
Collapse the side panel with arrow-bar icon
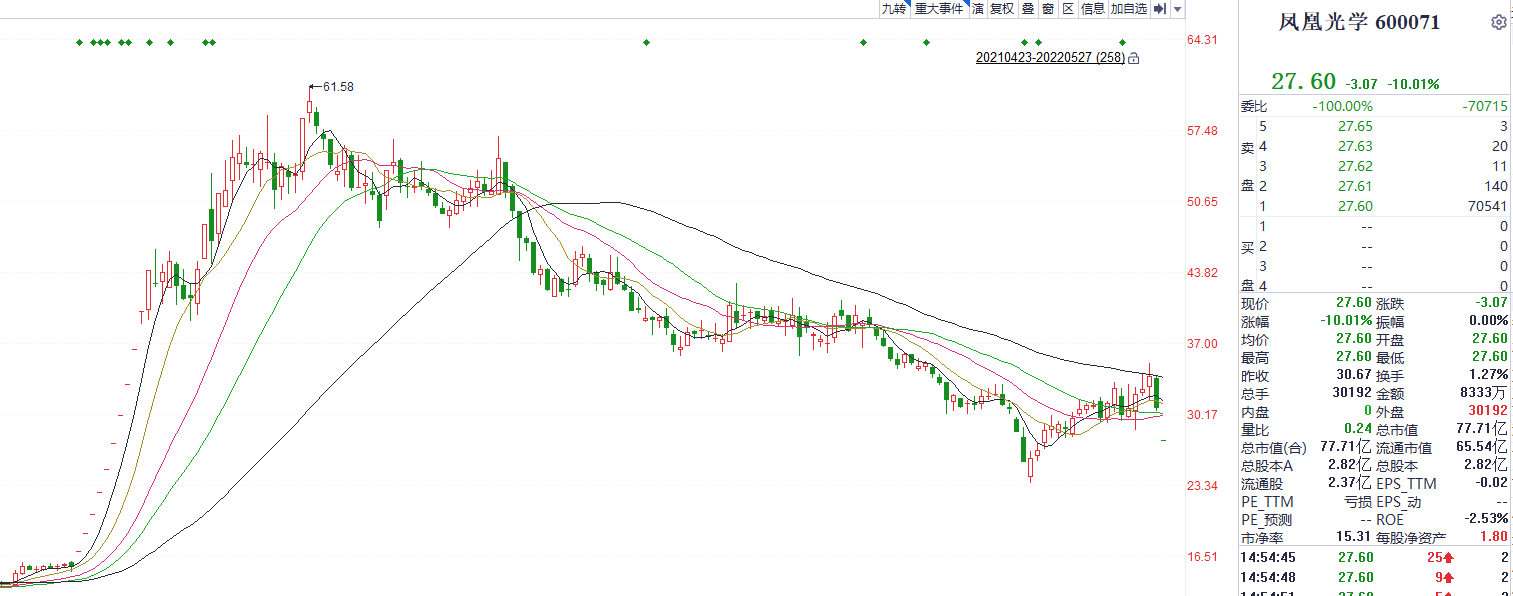click(x=1160, y=9)
